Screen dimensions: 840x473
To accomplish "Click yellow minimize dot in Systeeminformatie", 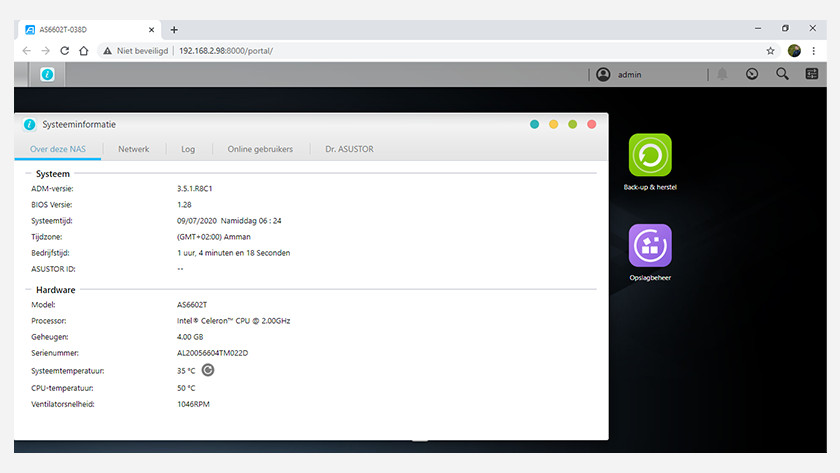I will (553, 124).
